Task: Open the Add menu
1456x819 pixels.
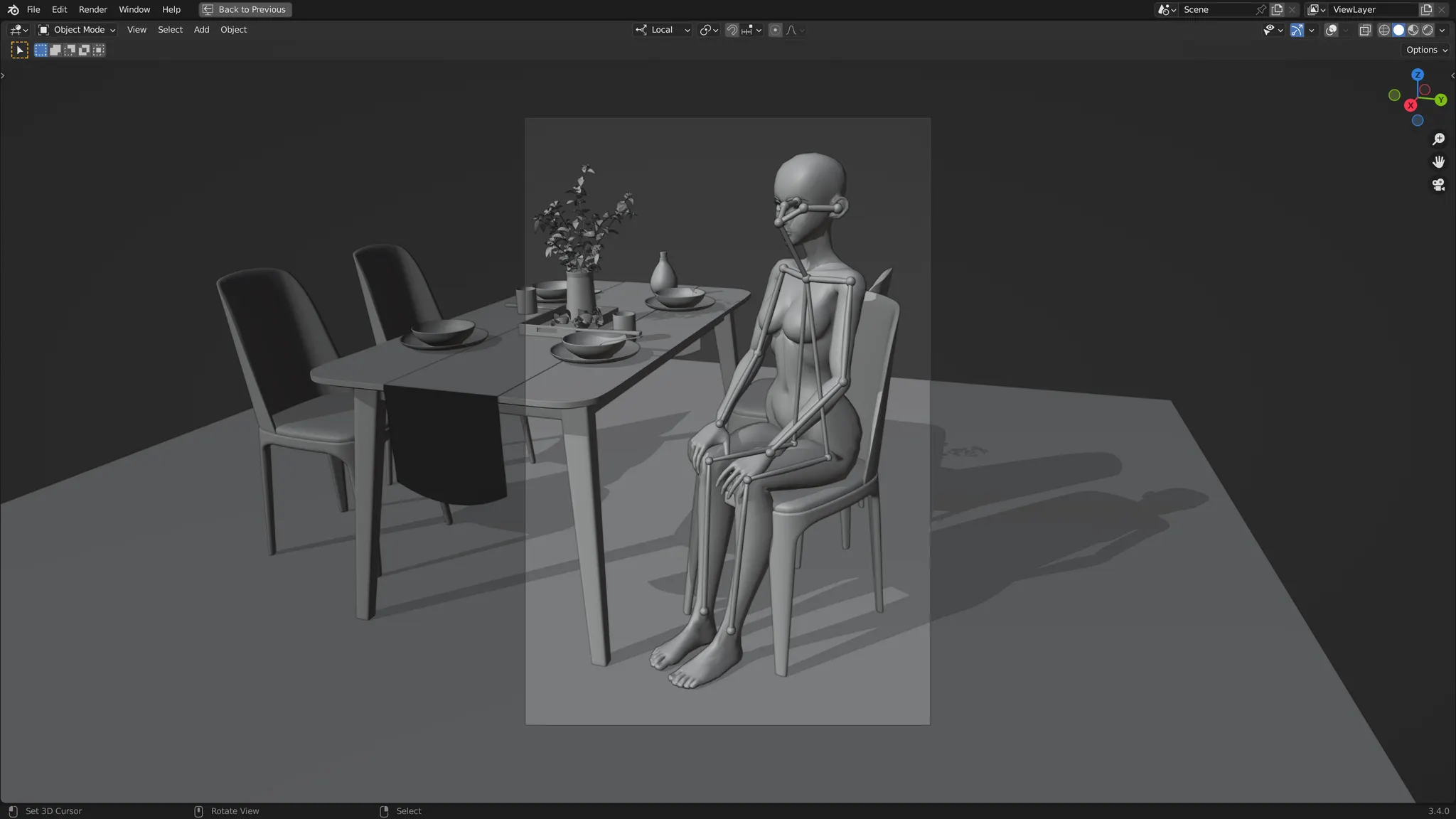Action: pos(201,30)
